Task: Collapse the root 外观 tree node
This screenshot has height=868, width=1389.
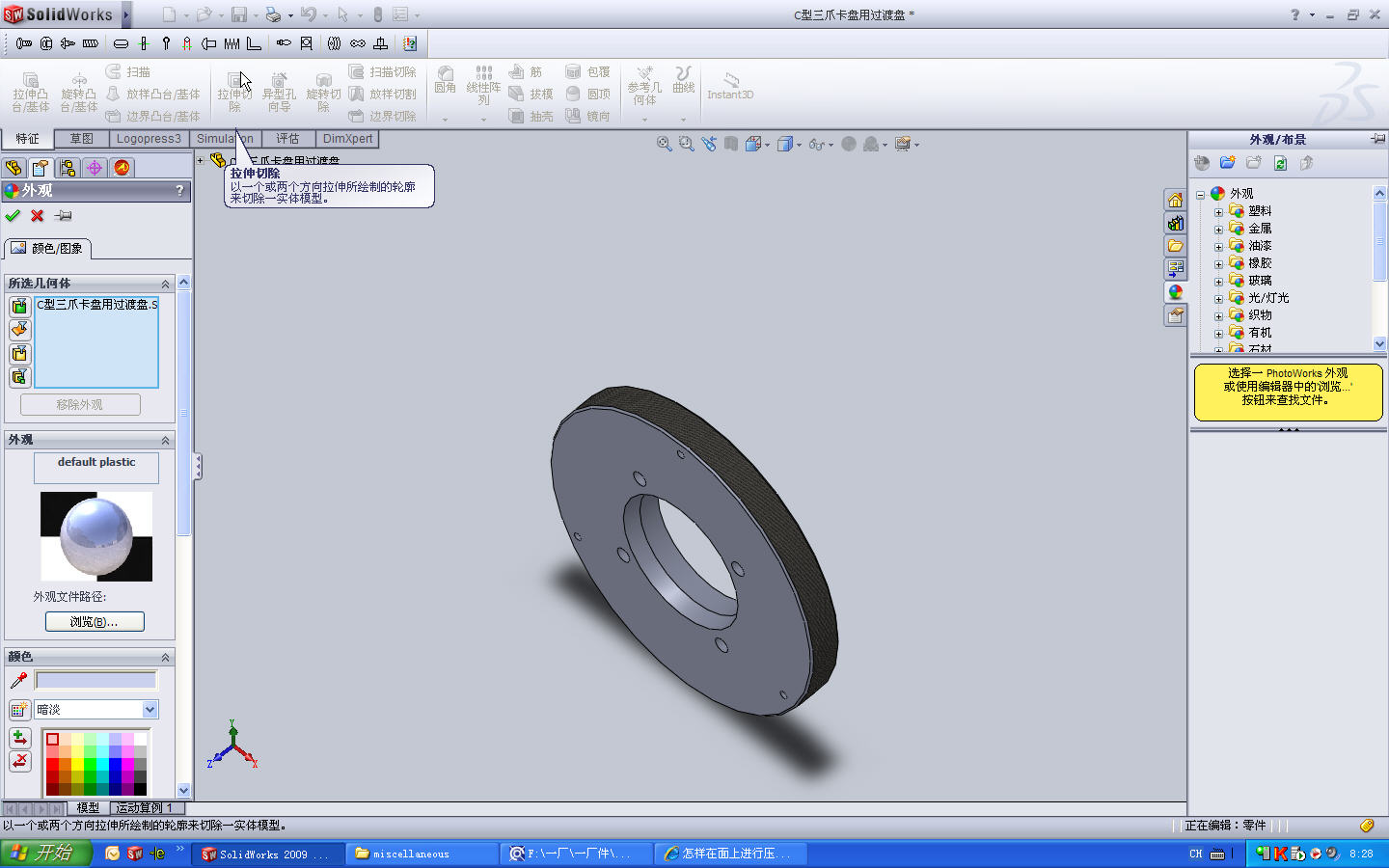Action: tap(1201, 195)
